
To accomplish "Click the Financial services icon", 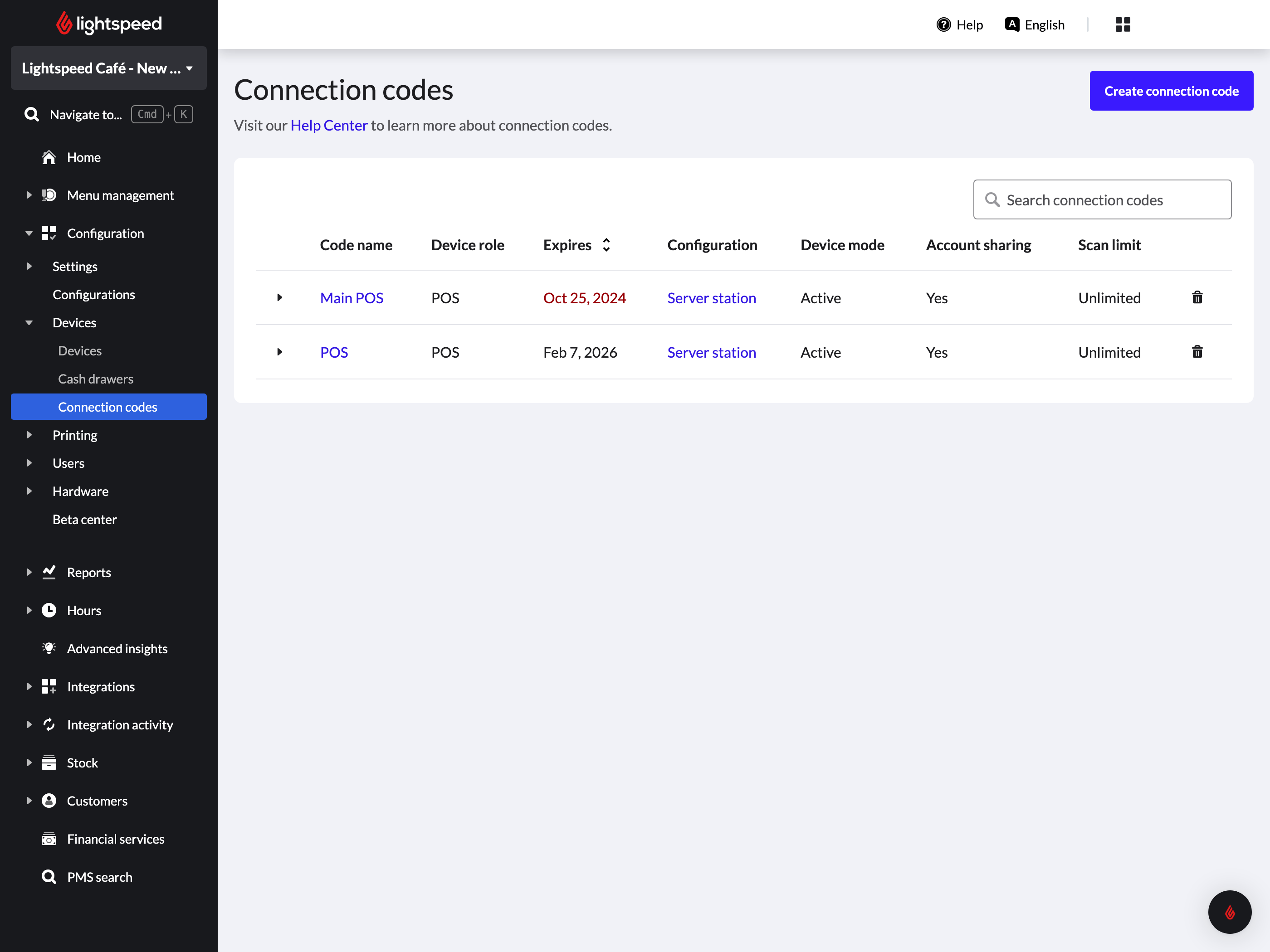I will [x=49, y=839].
